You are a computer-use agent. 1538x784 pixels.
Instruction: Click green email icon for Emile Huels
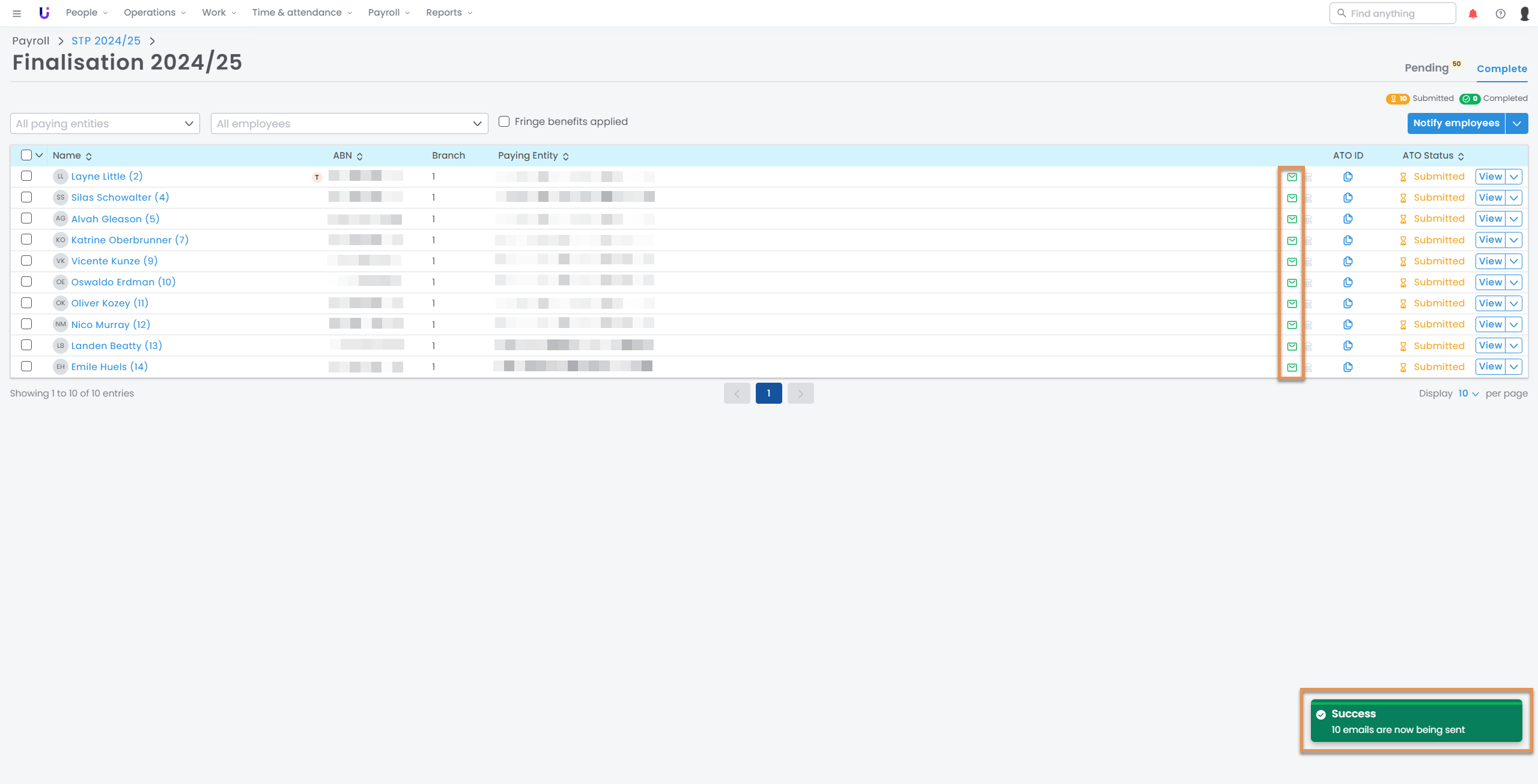tap(1292, 367)
